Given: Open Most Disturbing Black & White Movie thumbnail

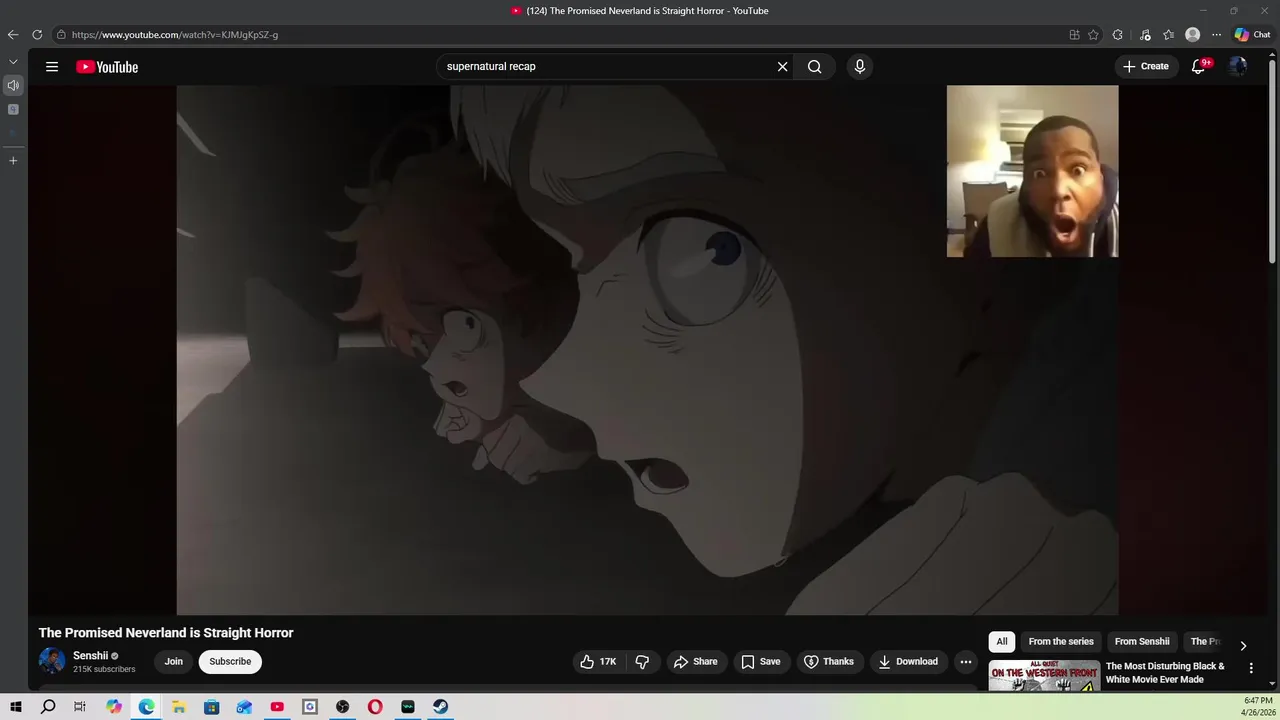Looking at the screenshot, I should click(1044, 676).
